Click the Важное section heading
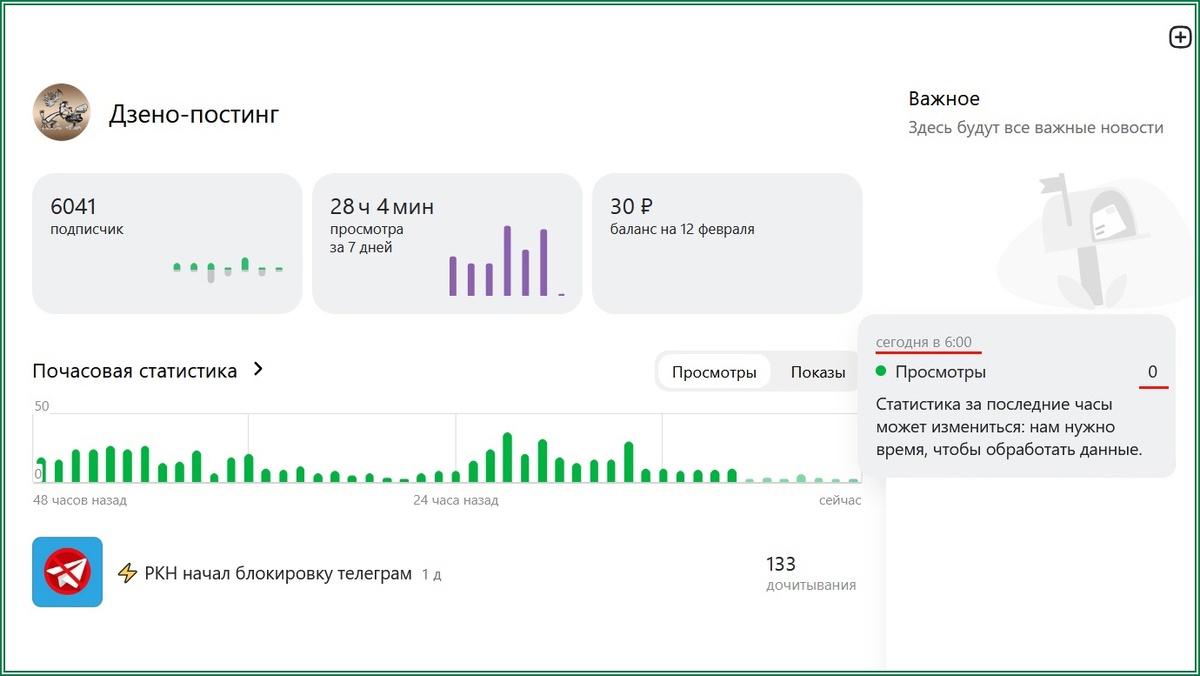This screenshot has height=676, width=1200. (944, 99)
